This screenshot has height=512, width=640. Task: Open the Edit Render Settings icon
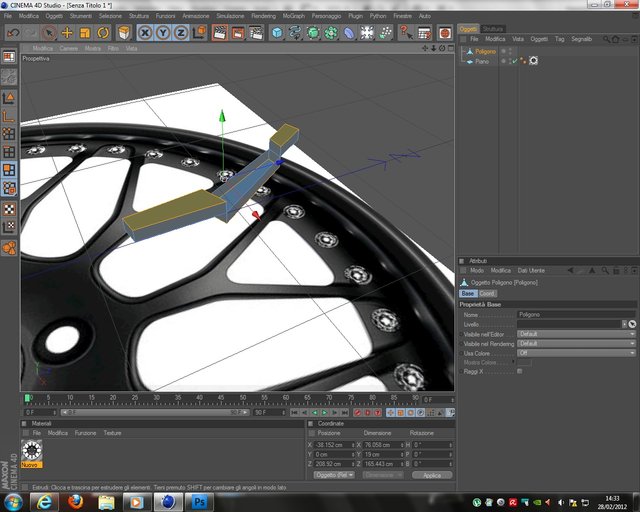[x=256, y=33]
